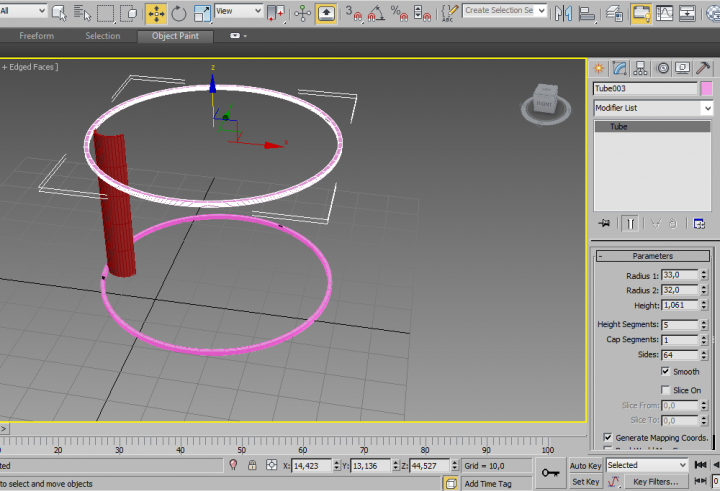Activate the Select and Rotate tool
This screenshot has width=720, height=491.
point(179,13)
